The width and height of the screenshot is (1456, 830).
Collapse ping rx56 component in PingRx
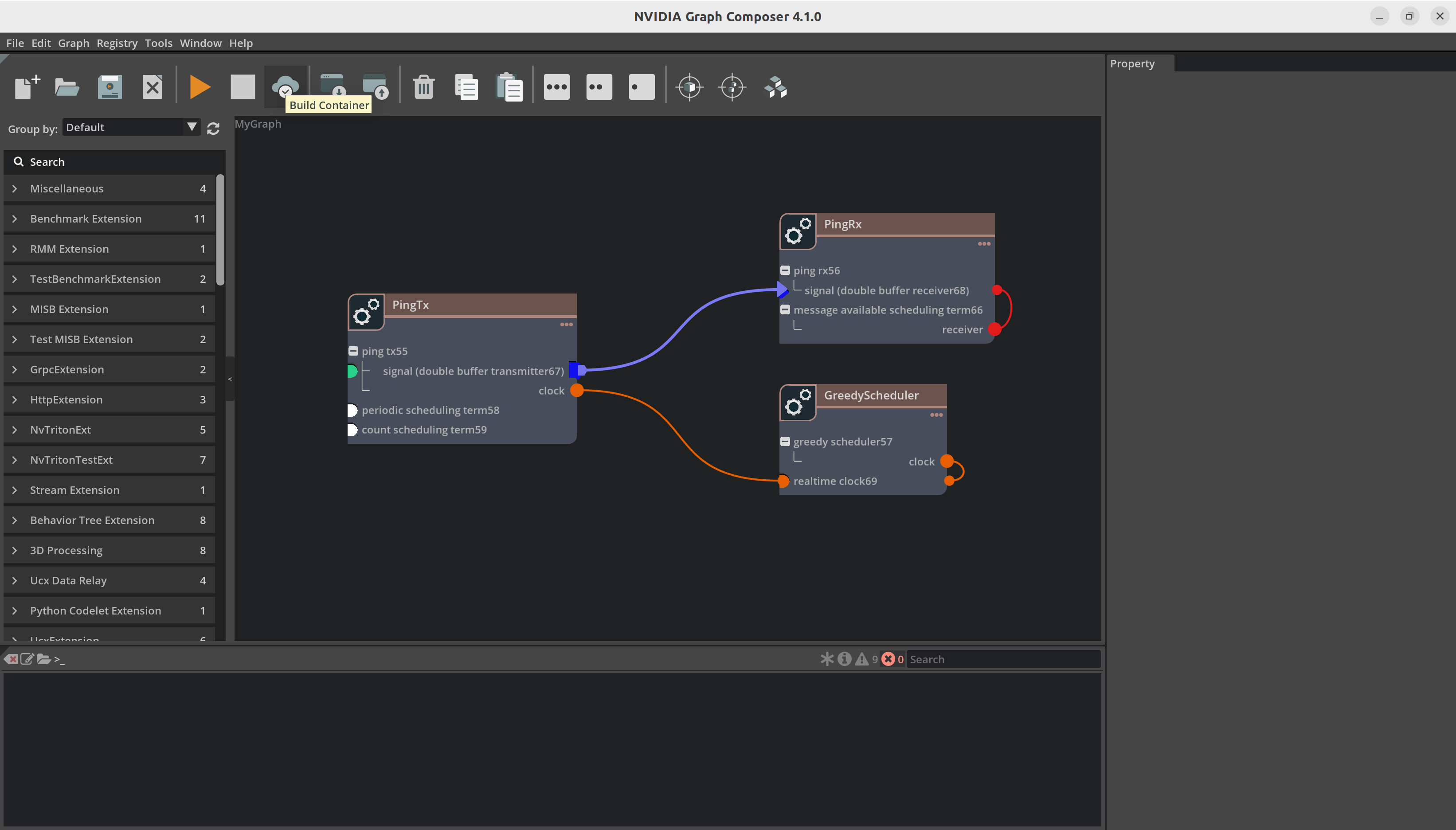point(785,270)
